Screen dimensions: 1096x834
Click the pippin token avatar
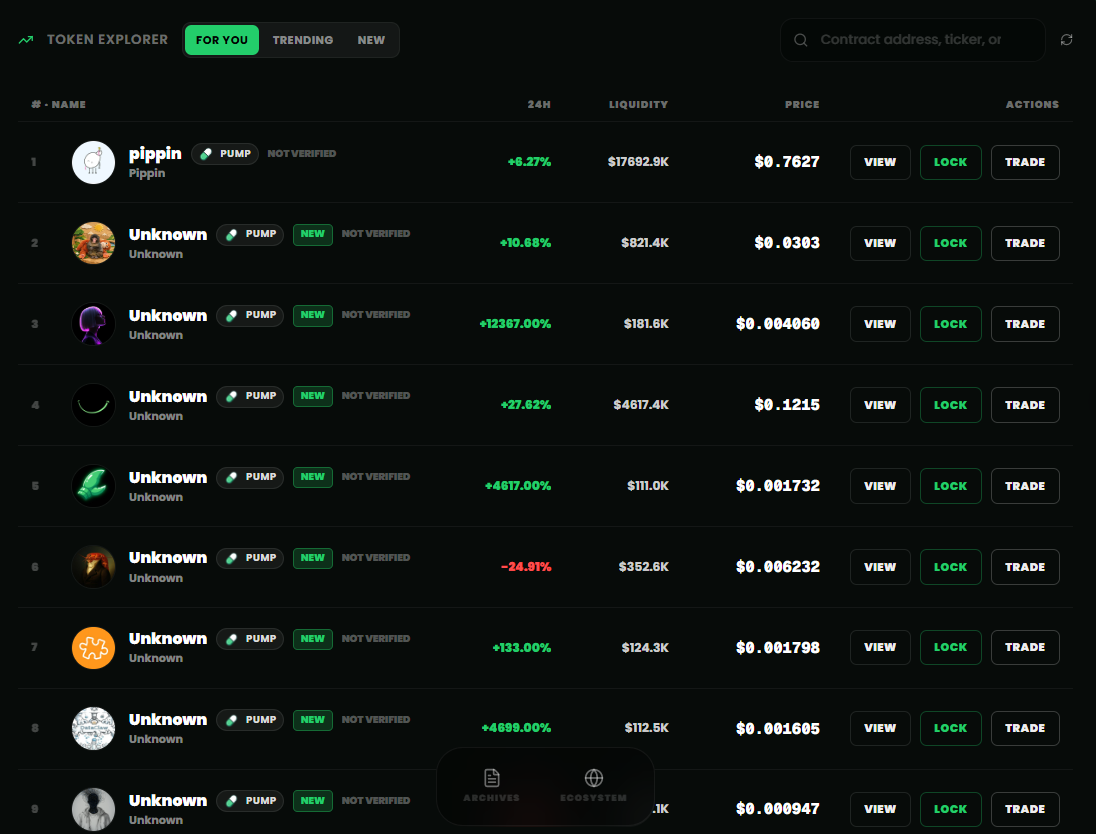pyautogui.click(x=94, y=162)
